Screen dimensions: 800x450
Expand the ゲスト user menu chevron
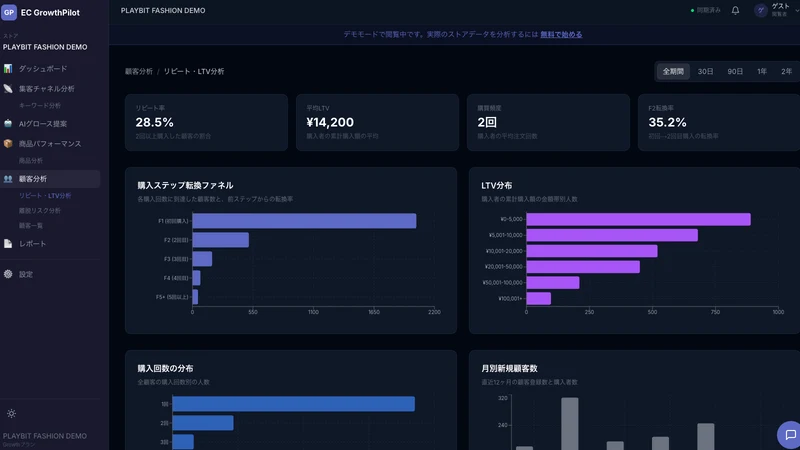[x=797, y=10]
